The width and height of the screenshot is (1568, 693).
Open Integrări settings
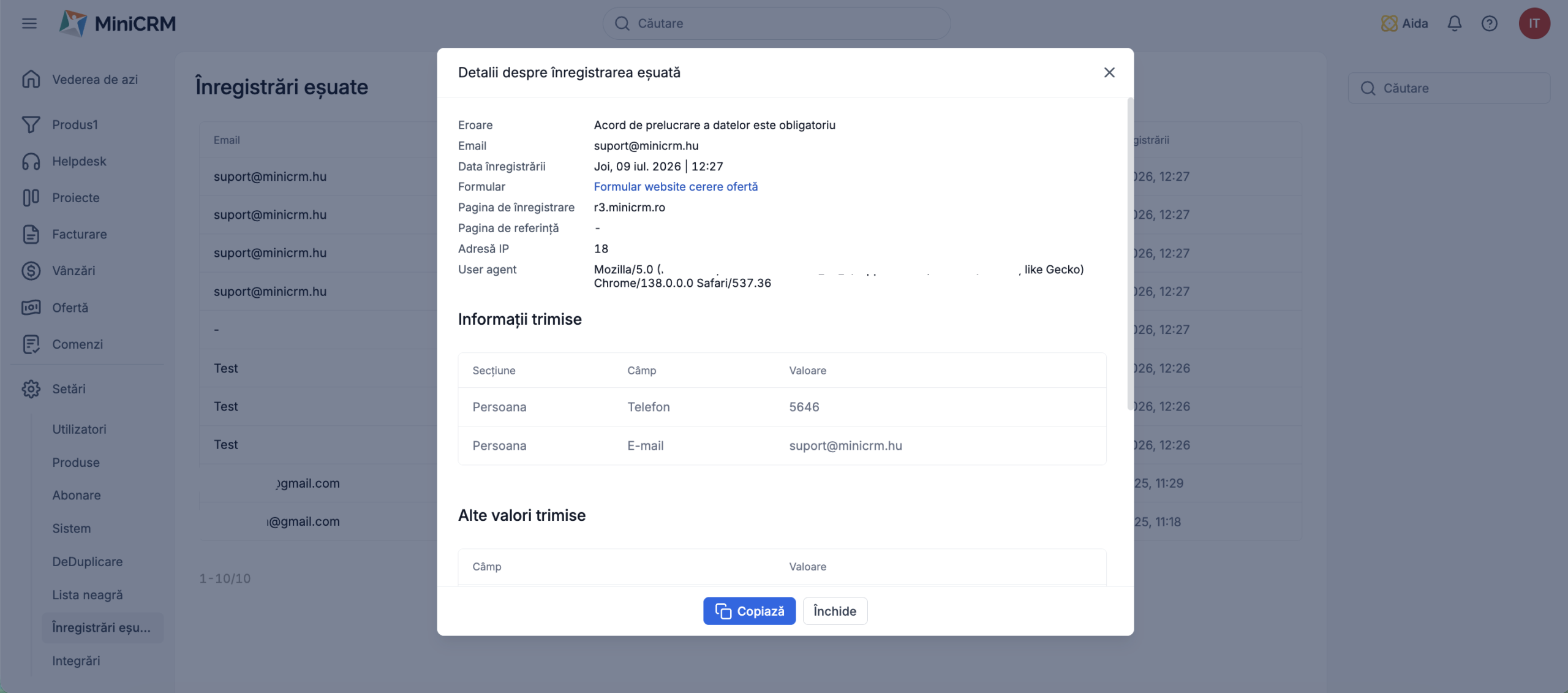click(76, 661)
